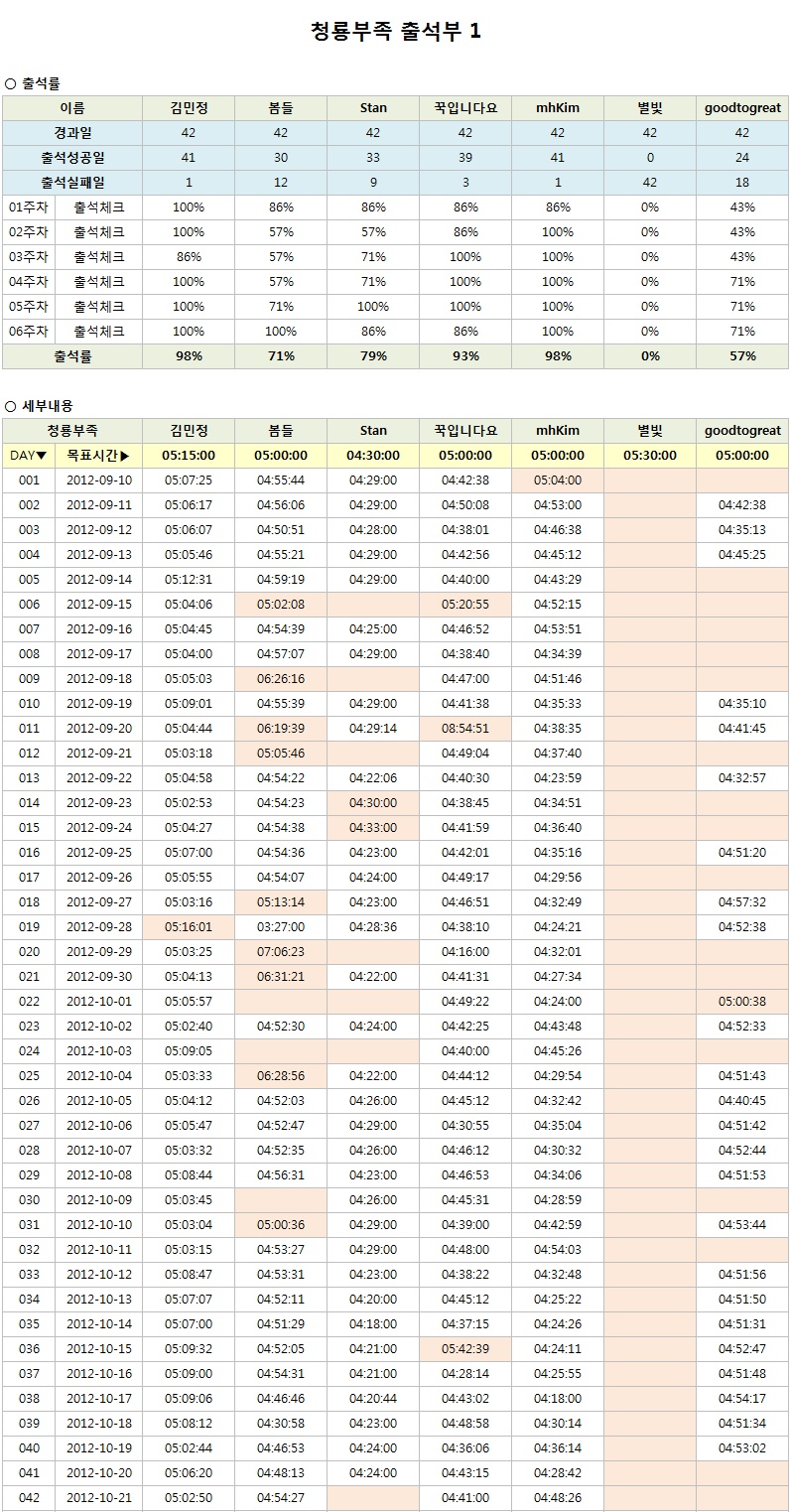Click the date cell 2012-10-21
This screenshot has width=790, height=1512.
point(98,1498)
